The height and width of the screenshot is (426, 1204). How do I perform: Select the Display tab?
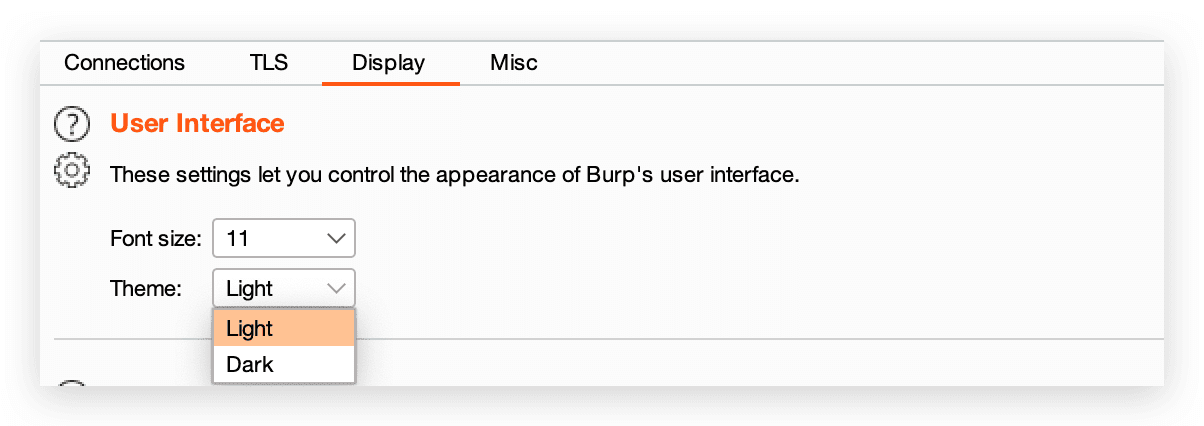click(388, 63)
